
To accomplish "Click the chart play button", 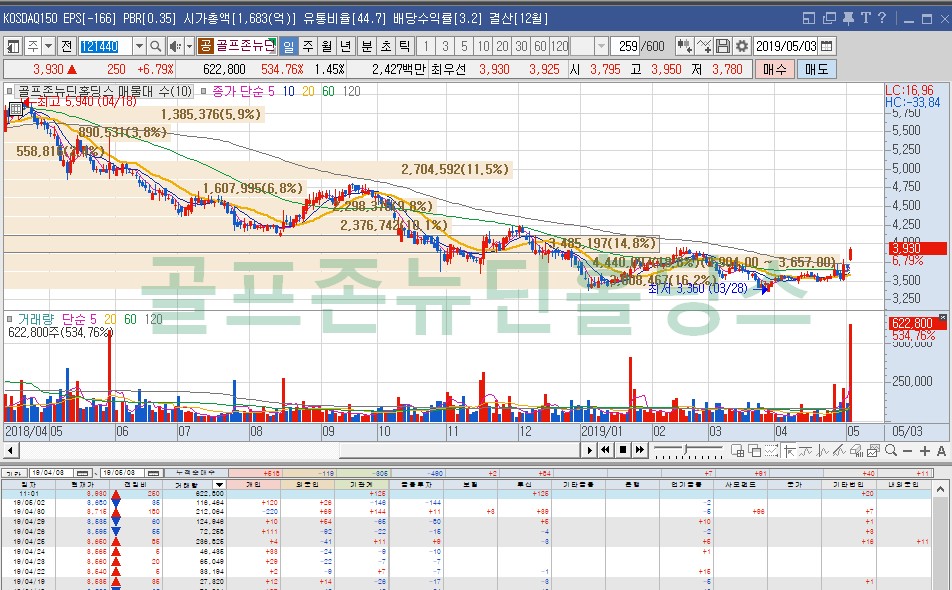I will tap(589, 450).
